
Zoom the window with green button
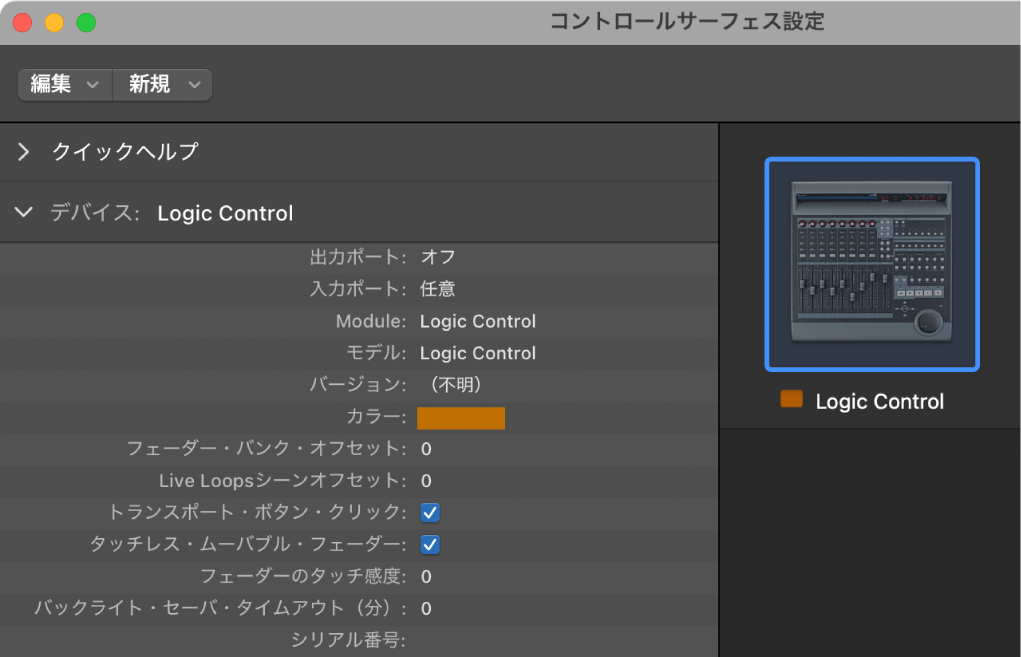[86, 23]
